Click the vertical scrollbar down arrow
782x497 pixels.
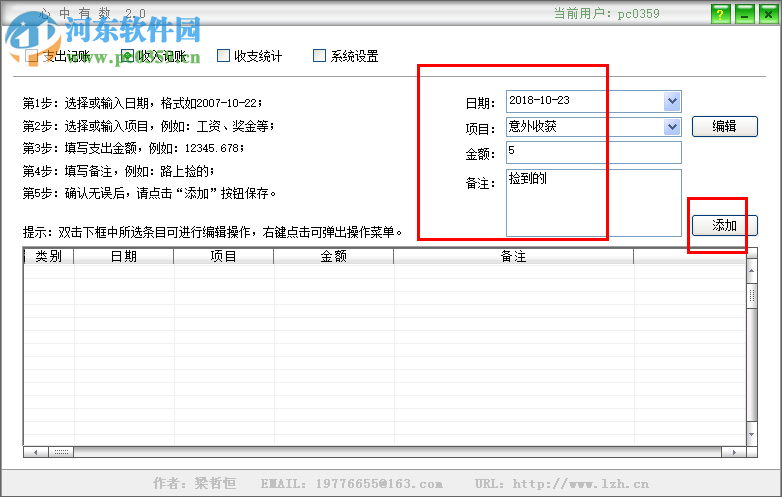(x=752, y=434)
